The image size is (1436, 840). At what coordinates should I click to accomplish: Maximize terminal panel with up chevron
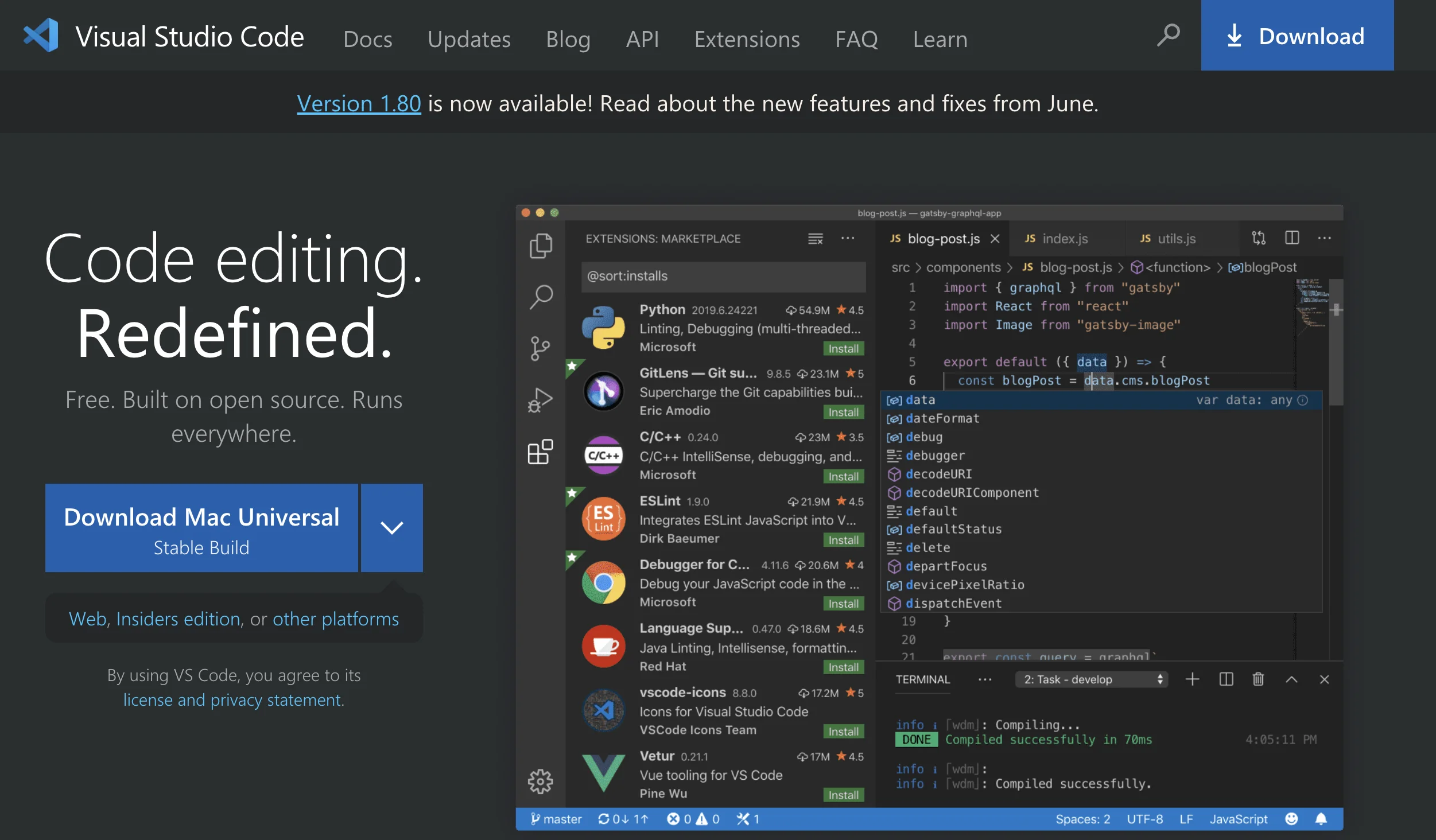1291,679
